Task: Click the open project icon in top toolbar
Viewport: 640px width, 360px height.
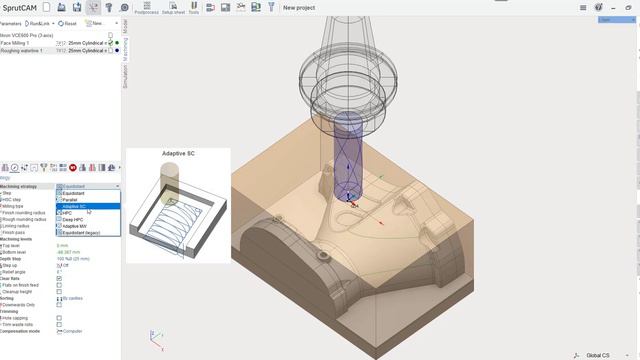Action: 61,7
